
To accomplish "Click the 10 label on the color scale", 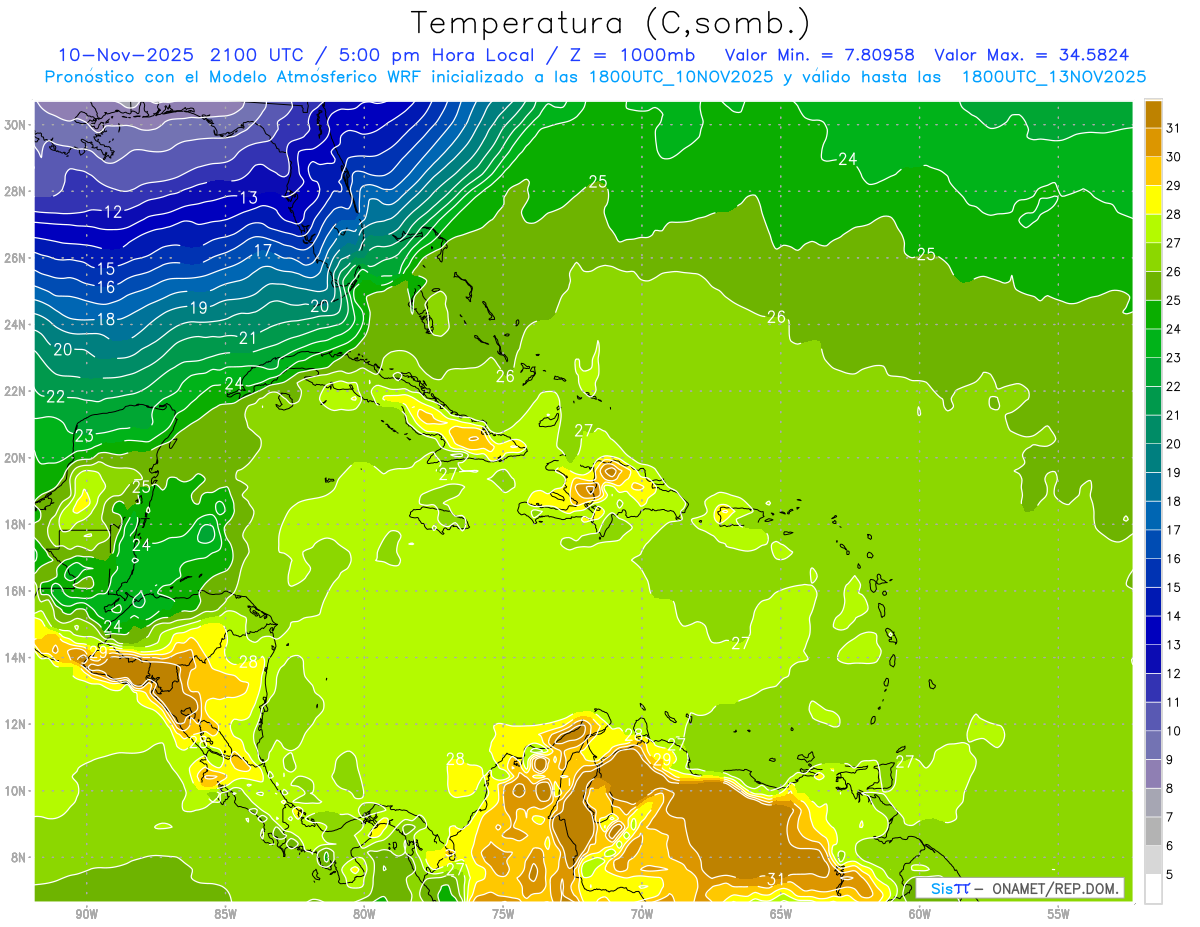I will tap(1174, 731).
